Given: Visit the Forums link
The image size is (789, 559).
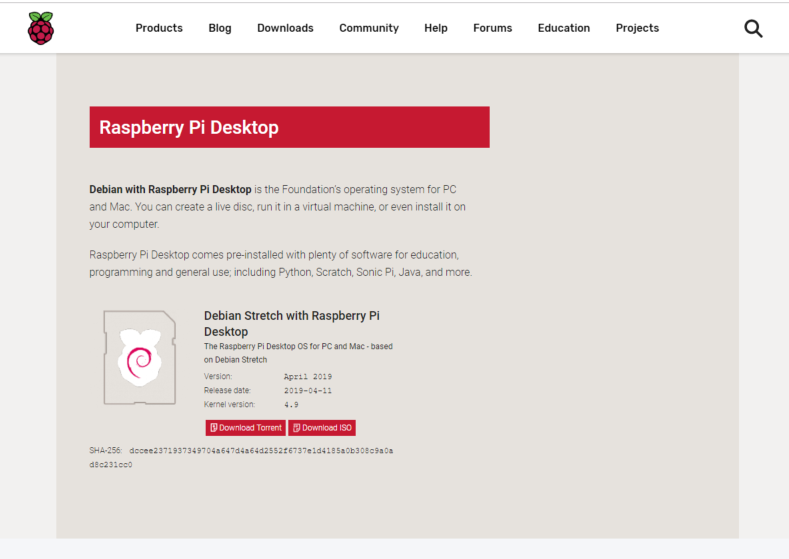Looking at the screenshot, I should (x=493, y=28).
